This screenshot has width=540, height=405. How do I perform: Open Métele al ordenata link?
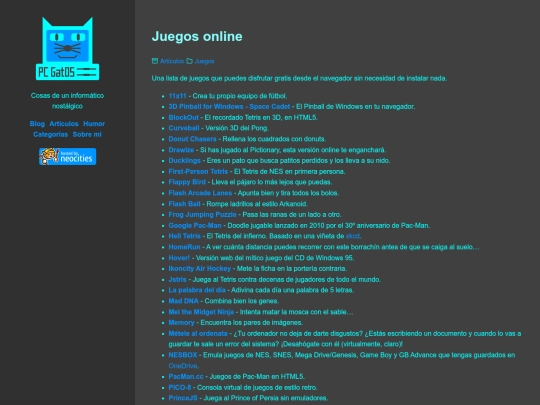(x=198, y=334)
